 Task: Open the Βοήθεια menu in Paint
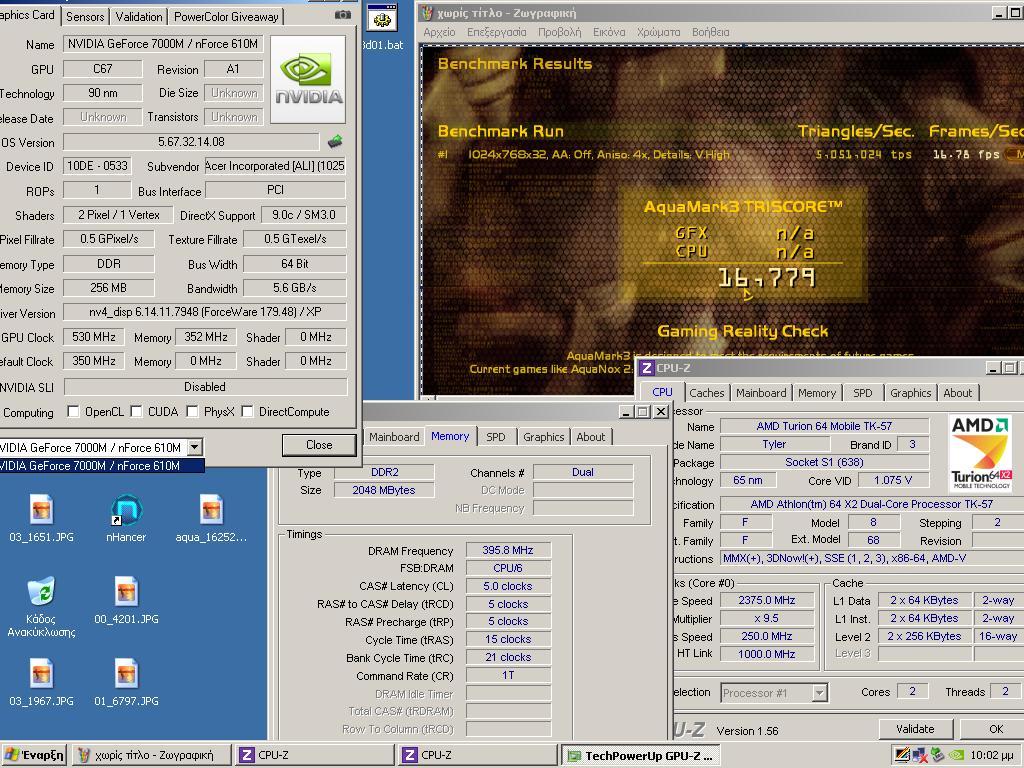coord(711,32)
